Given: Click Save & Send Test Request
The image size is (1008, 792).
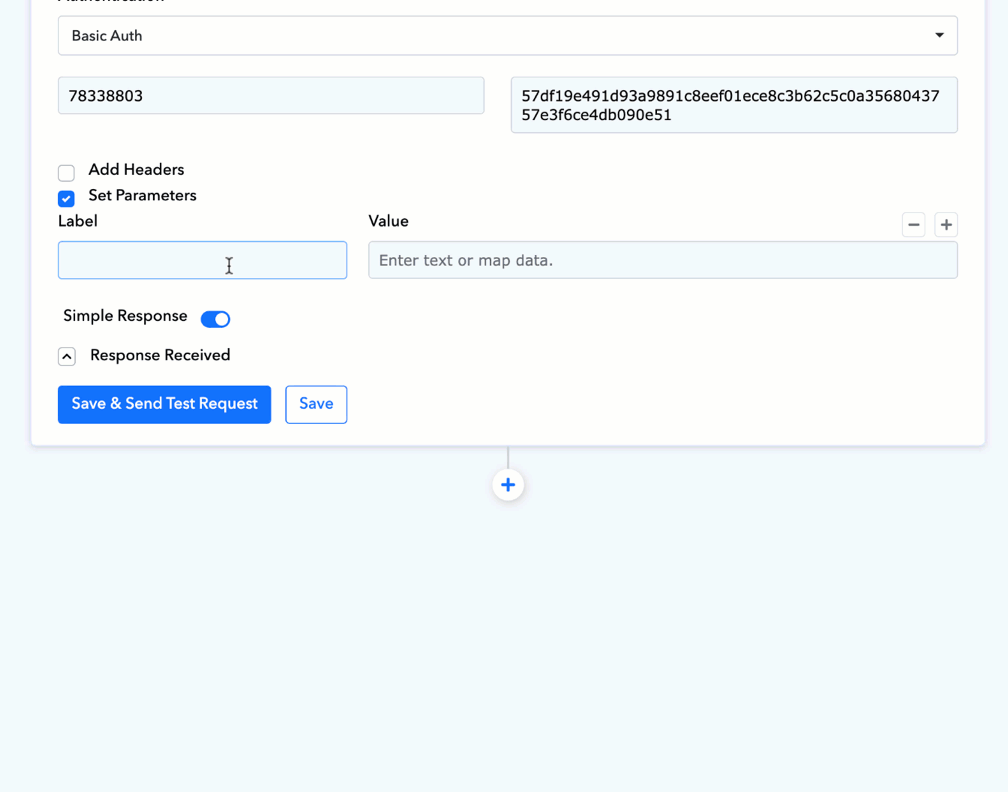Looking at the screenshot, I should [165, 404].
